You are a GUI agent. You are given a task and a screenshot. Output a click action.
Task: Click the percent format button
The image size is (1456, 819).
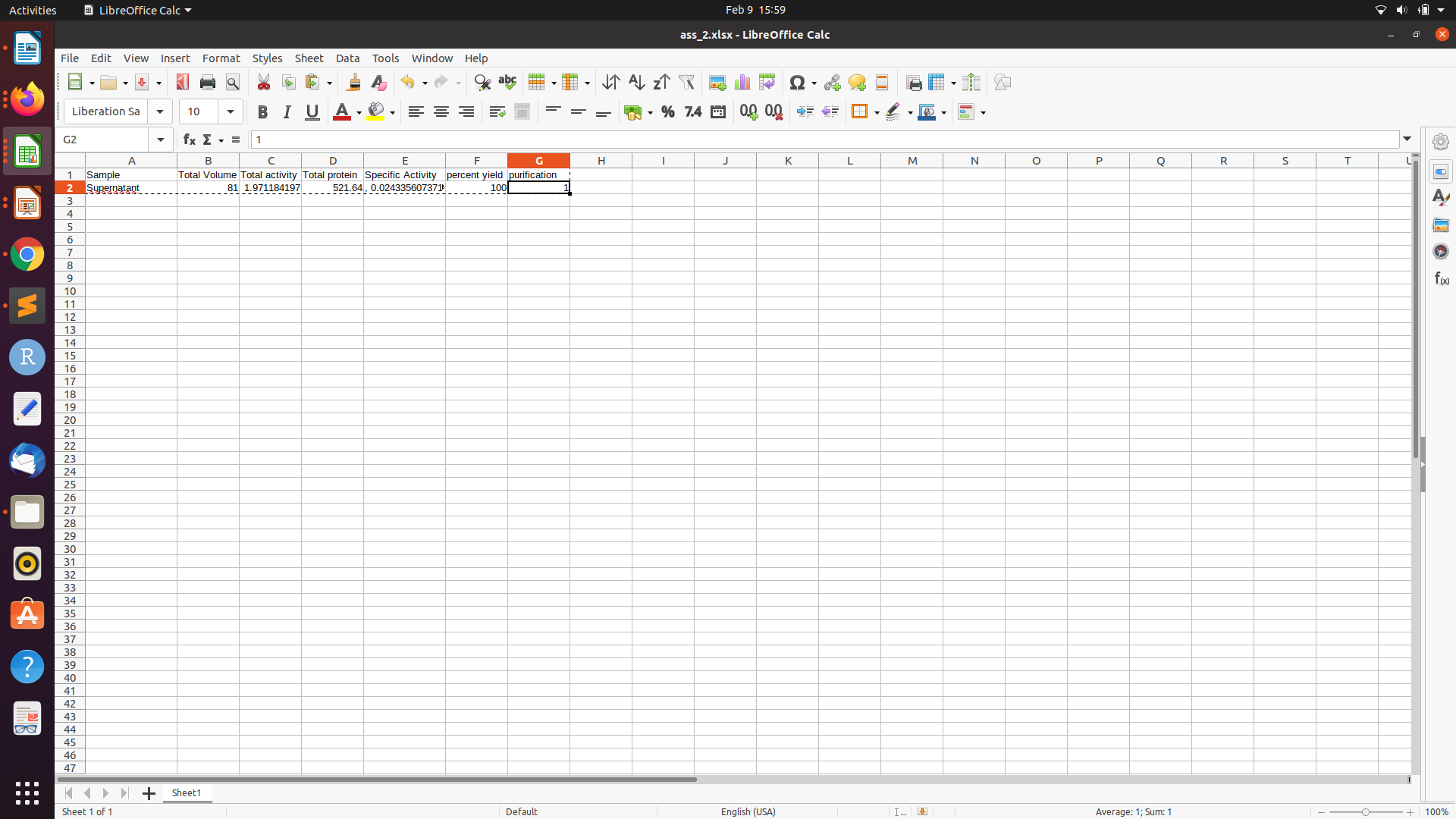[x=667, y=111]
